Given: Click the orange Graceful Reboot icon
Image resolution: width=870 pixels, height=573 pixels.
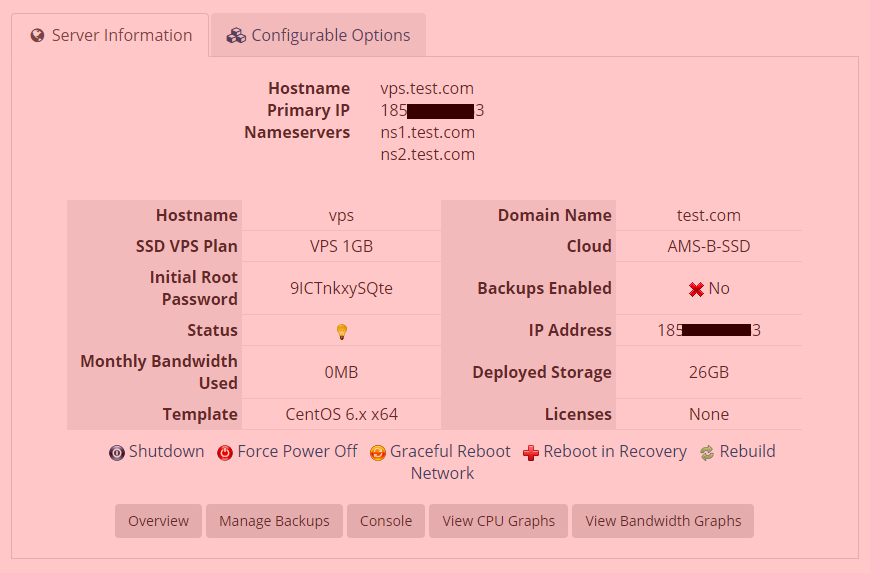Looking at the screenshot, I should [378, 453].
